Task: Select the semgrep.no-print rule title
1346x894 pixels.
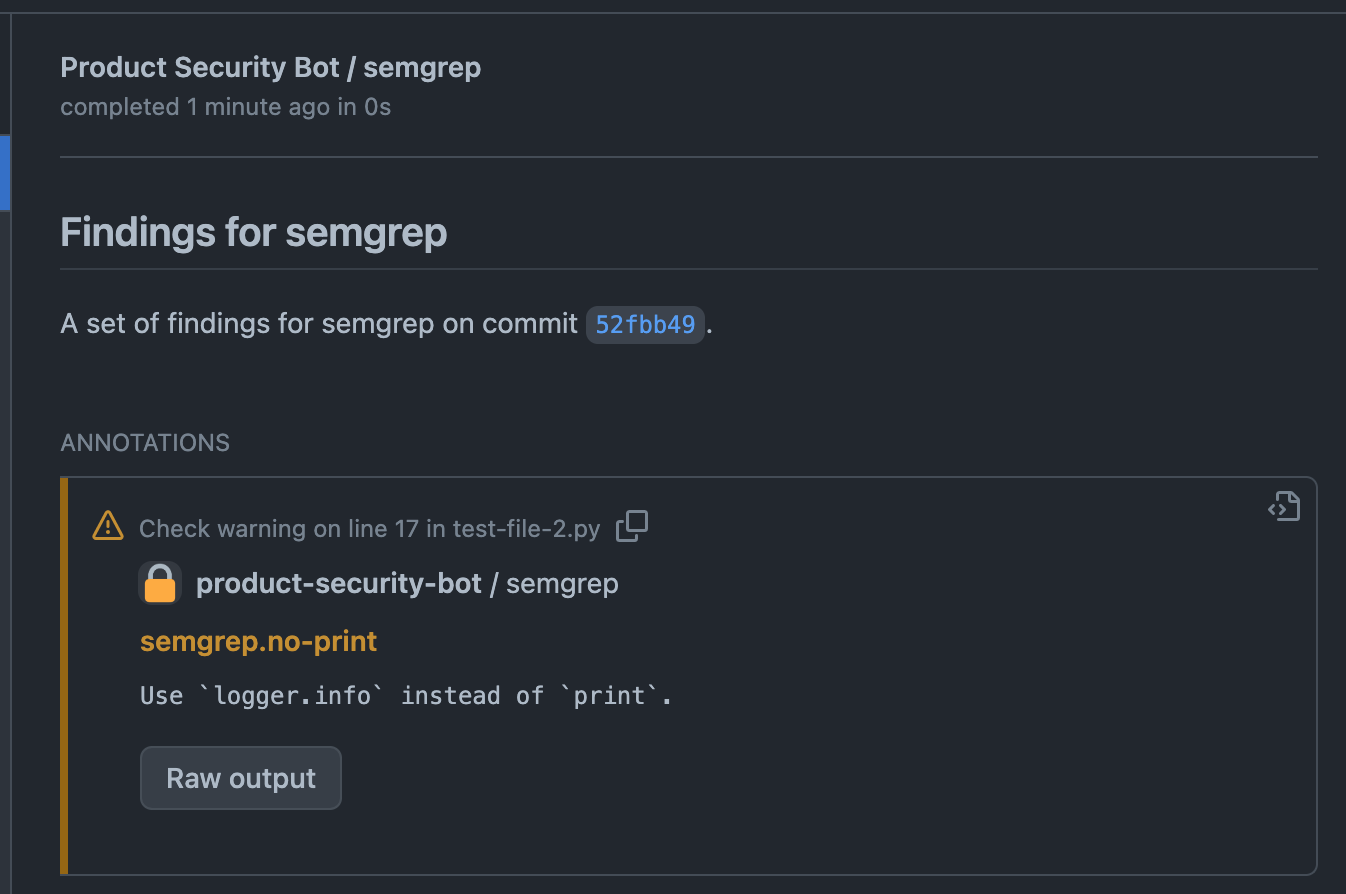Action: pos(258,641)
